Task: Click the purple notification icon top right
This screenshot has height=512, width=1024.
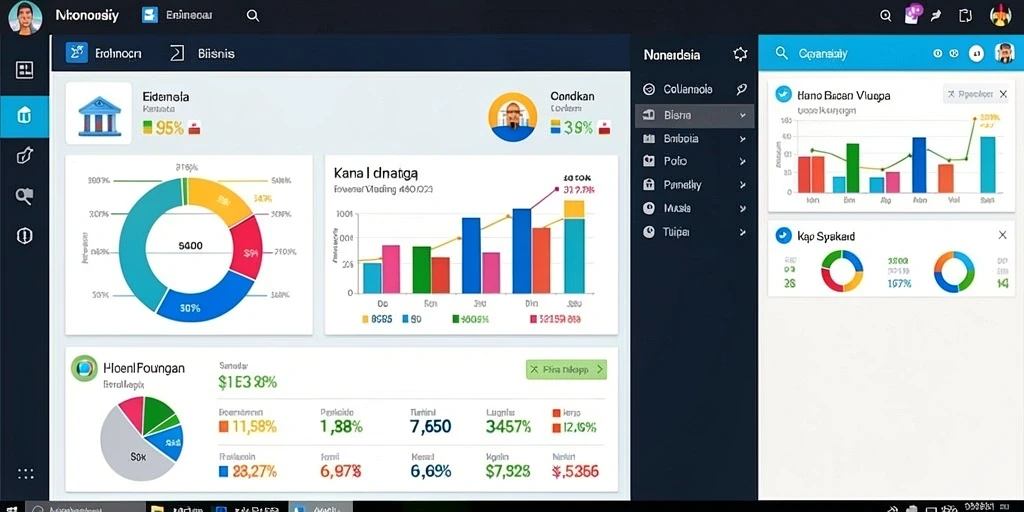Action: click(x=913, y=14)
